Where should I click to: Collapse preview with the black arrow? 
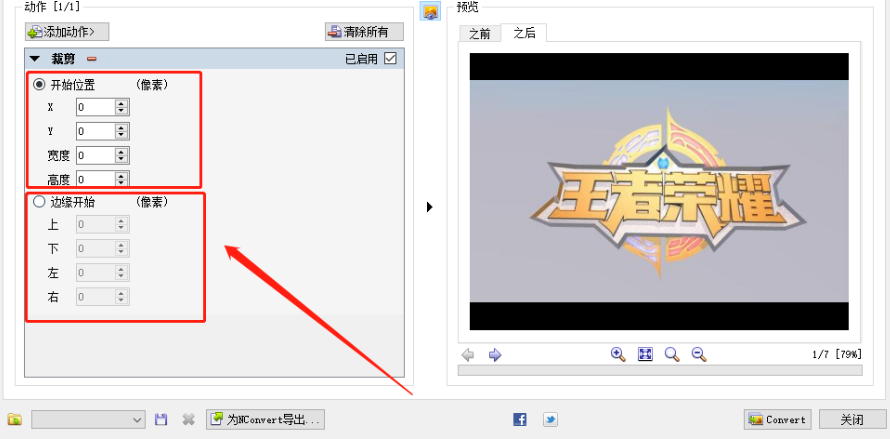pyautogui.click(x=430, y=207)
